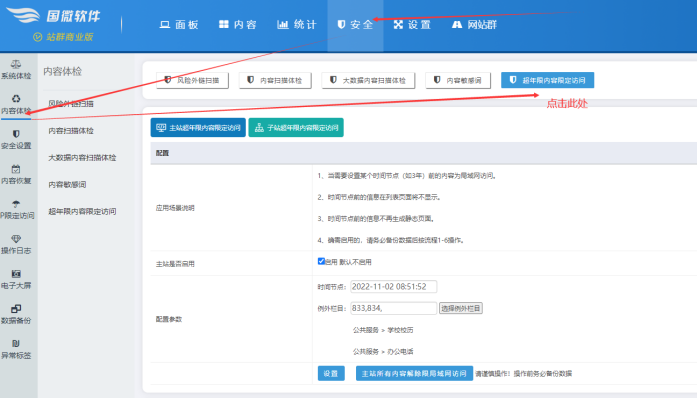This screenshot has width=698, height=399.
Task: Open the 网站群 top menu
Action: pos(475,24)
